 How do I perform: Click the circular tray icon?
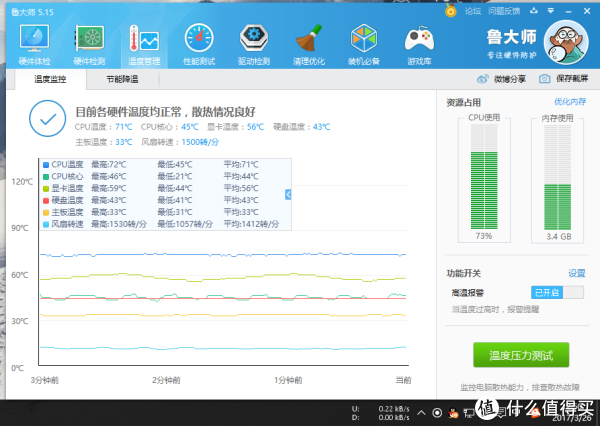tap(437, 413)
